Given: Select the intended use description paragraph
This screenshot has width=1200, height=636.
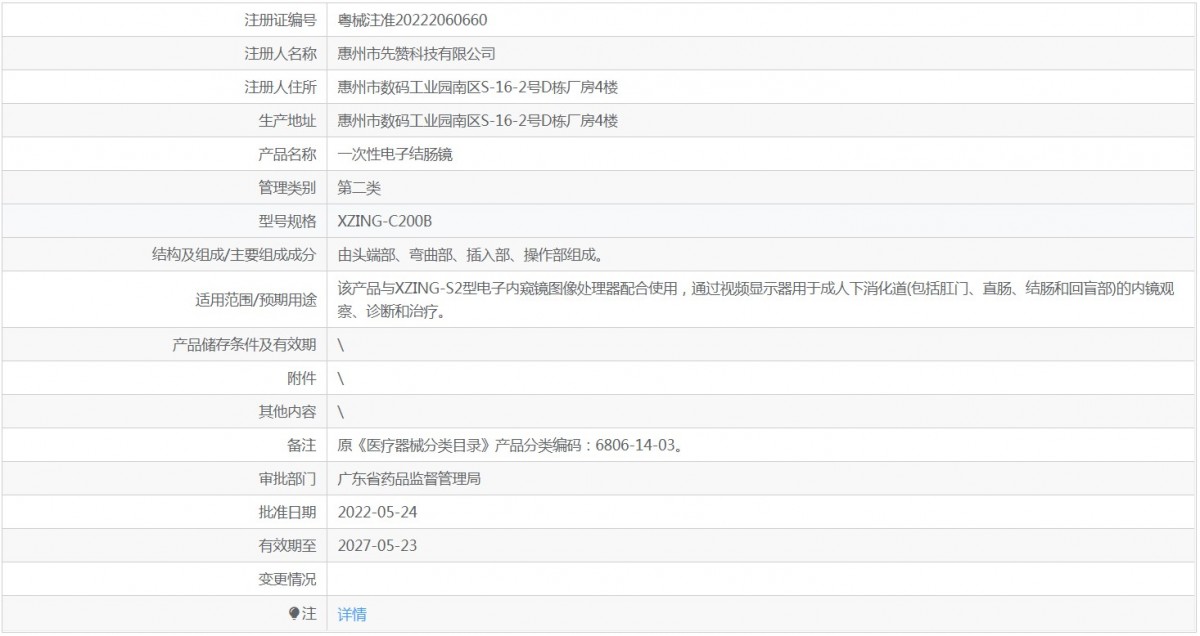Looking at the screenshot, I should pyautogui.click(x=758, y=299).
